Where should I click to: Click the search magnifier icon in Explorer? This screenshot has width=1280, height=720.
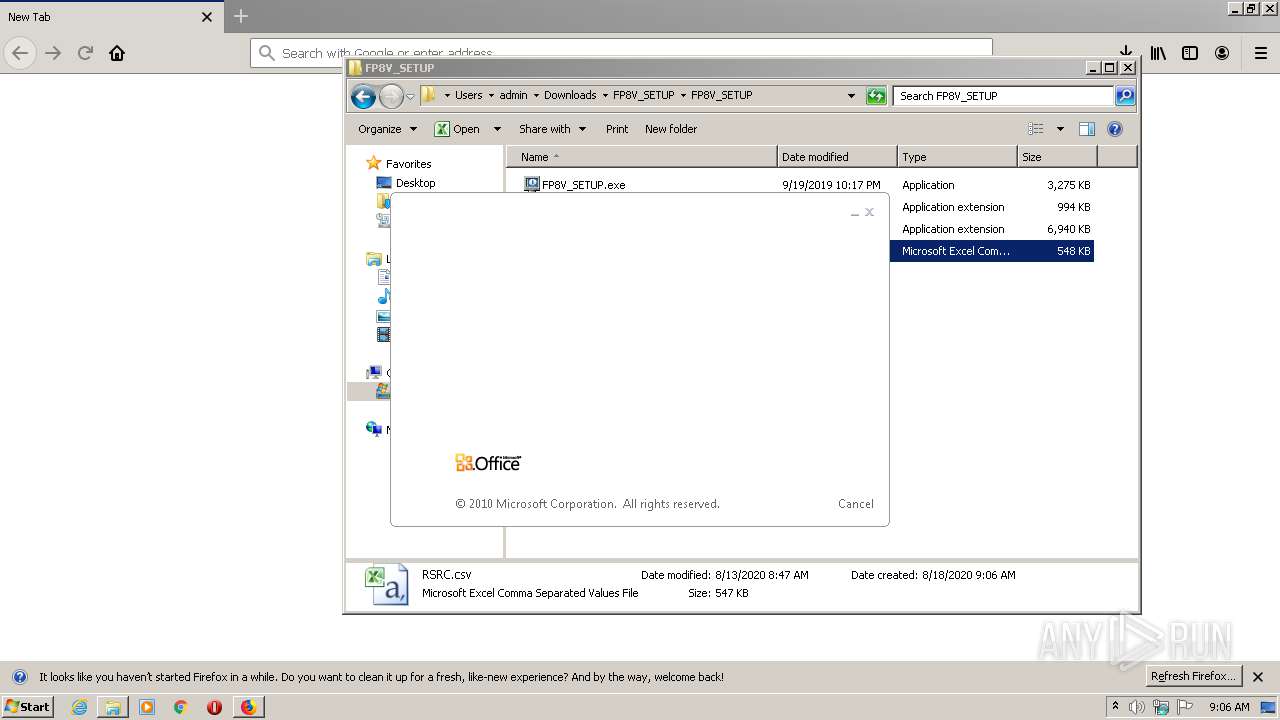pos(1125,96)
